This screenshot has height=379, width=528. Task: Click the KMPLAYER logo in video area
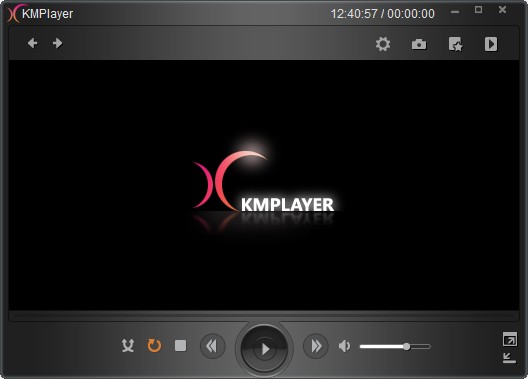(264, 184)
